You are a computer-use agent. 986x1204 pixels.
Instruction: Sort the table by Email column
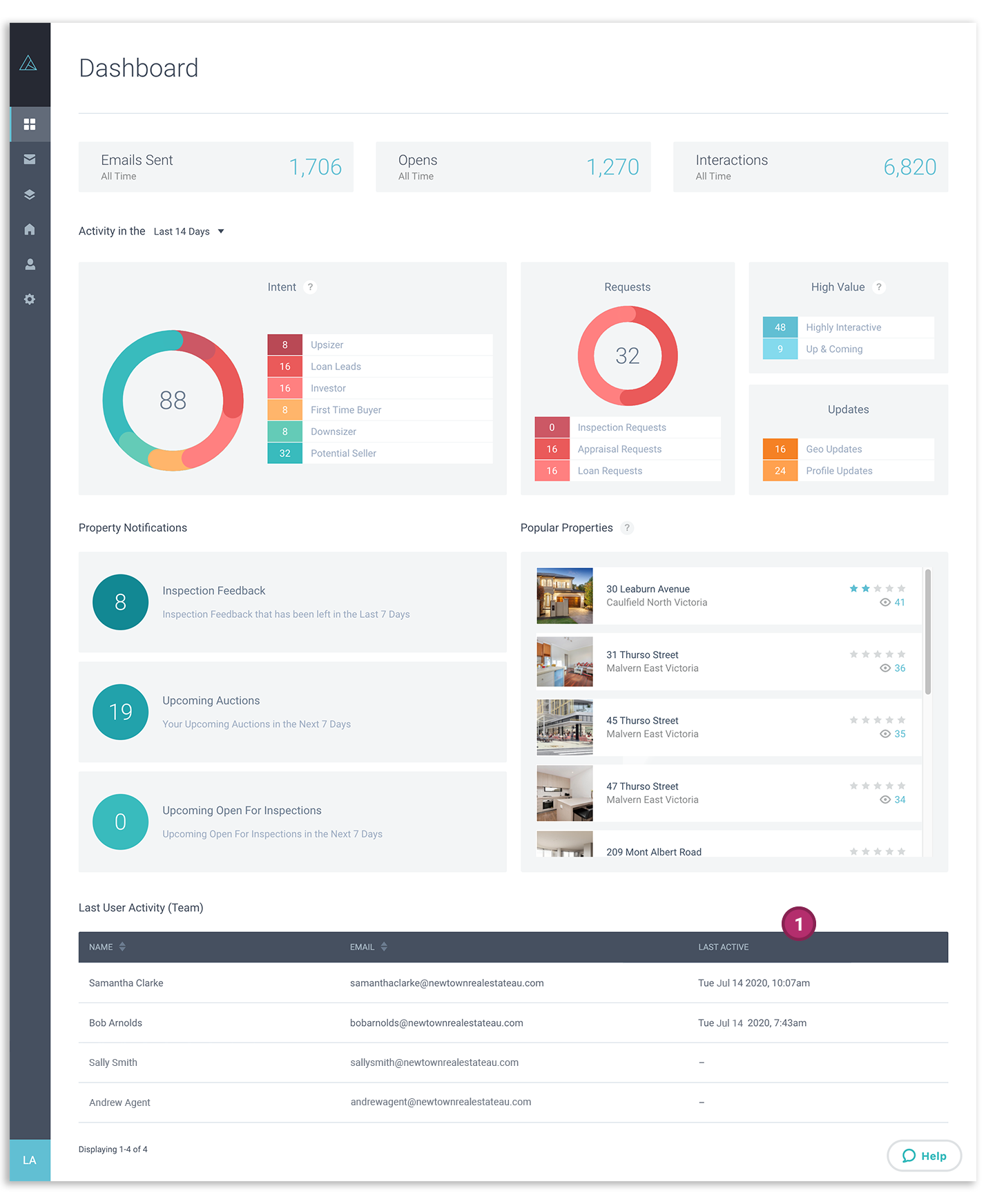click(x=384, y=947)
